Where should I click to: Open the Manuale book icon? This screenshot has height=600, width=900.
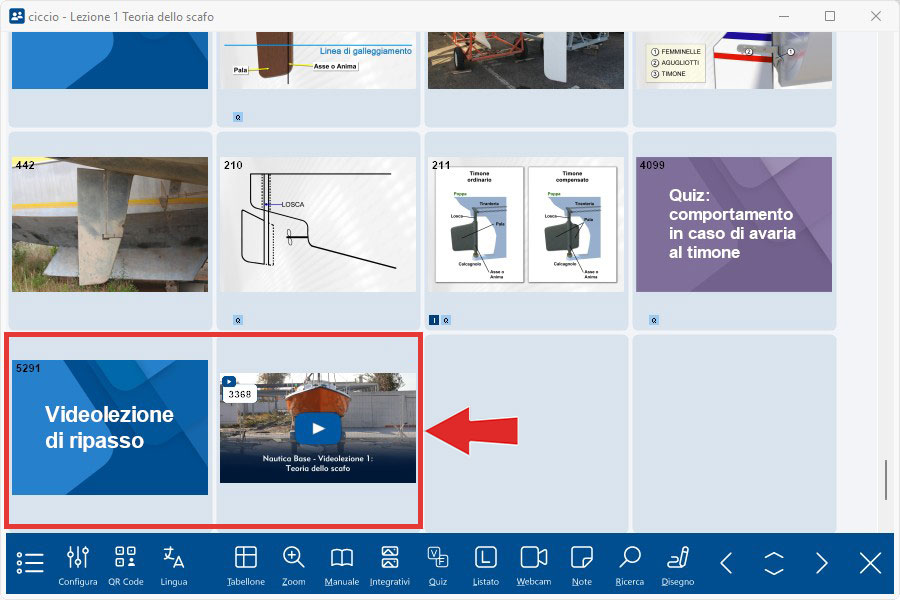pyautogui.click(x=342, y=563)
